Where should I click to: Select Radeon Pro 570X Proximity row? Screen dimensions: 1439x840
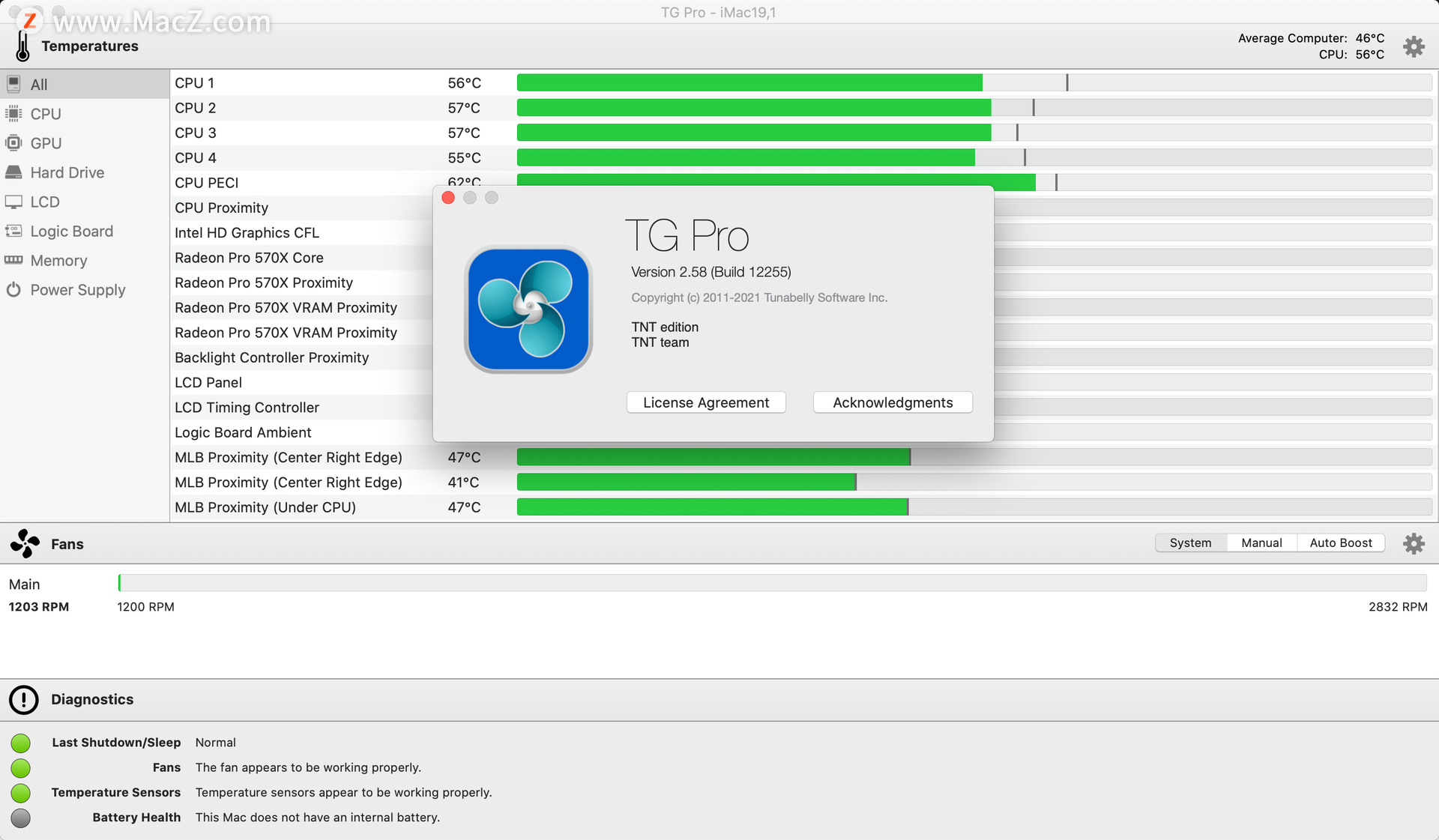click(302, 282)
